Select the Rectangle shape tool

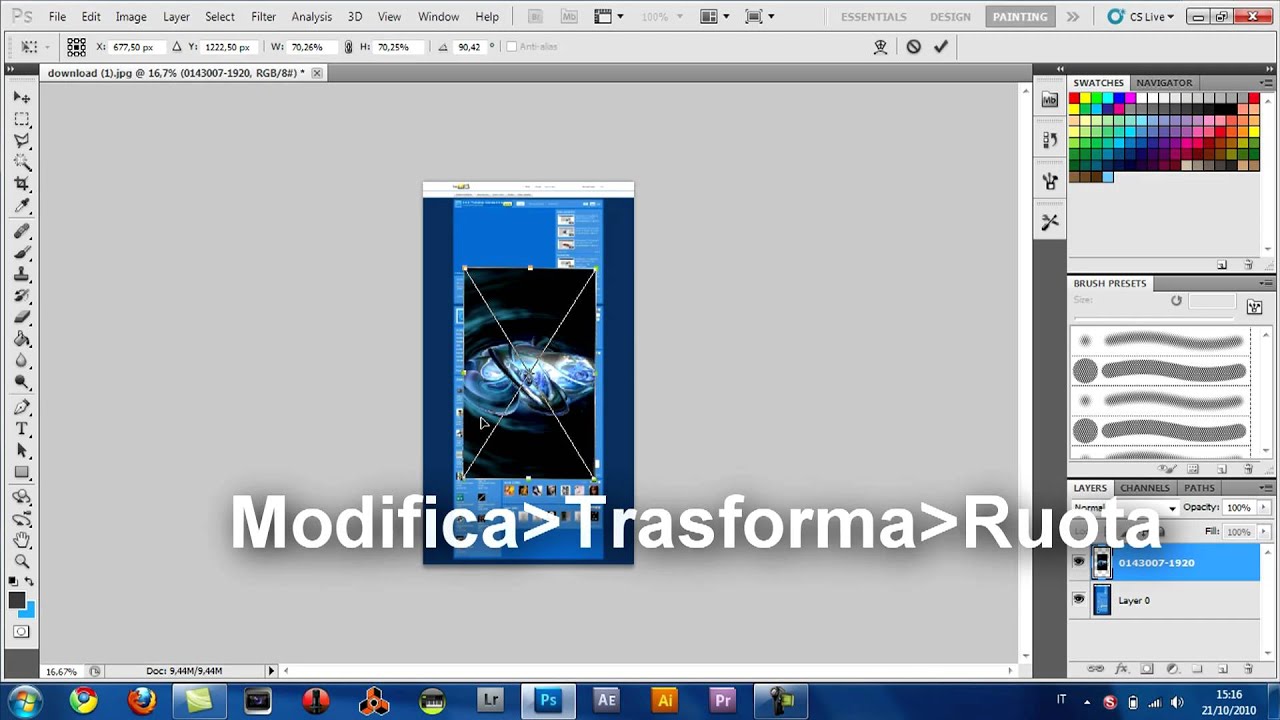(x=22, y=473)
